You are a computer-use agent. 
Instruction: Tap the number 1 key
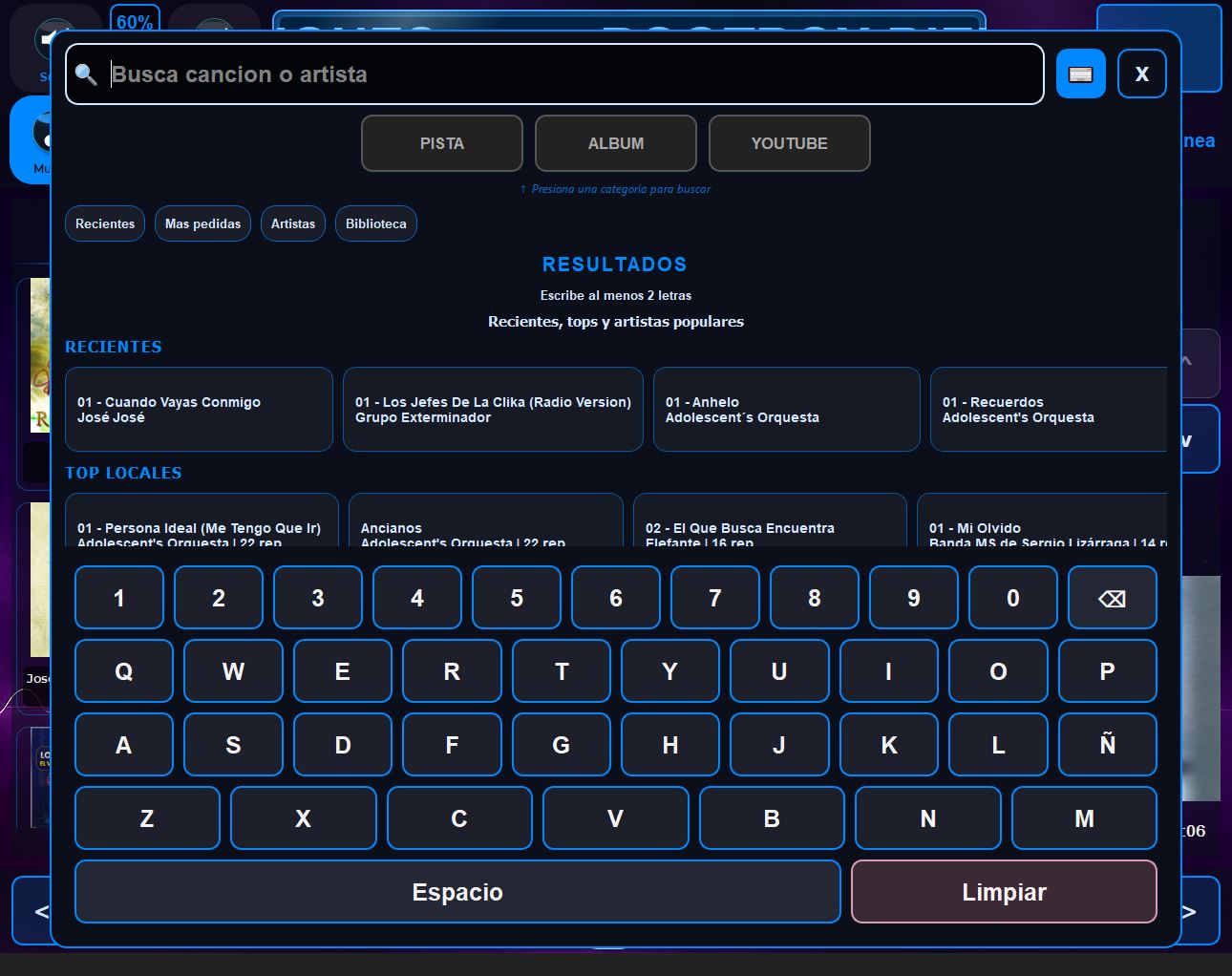tap(119, 598)
